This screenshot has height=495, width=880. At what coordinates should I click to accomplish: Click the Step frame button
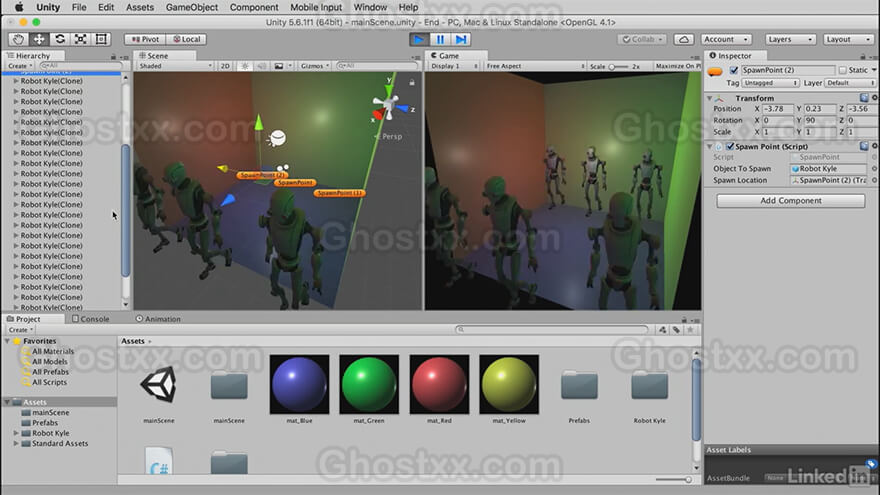[x=461, y=39]
